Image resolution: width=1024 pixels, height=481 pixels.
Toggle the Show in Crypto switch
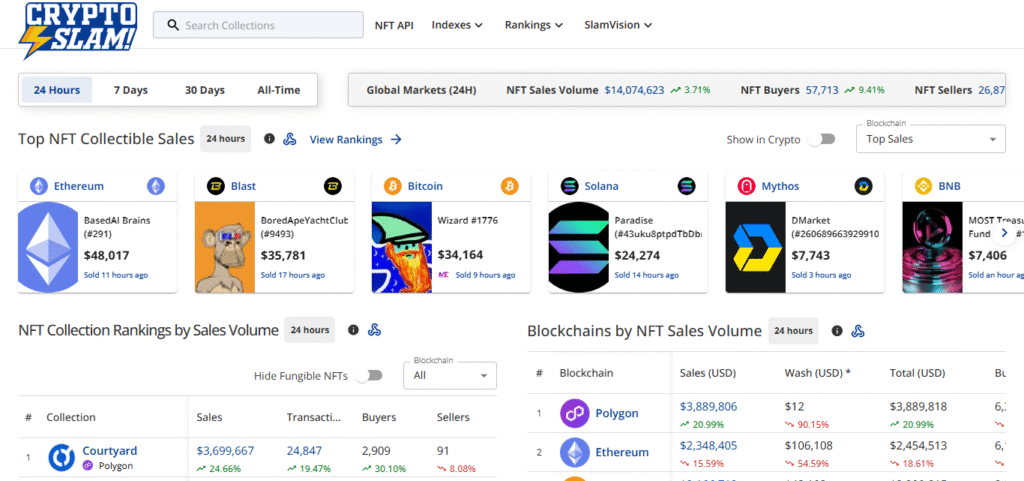point(822,139)
